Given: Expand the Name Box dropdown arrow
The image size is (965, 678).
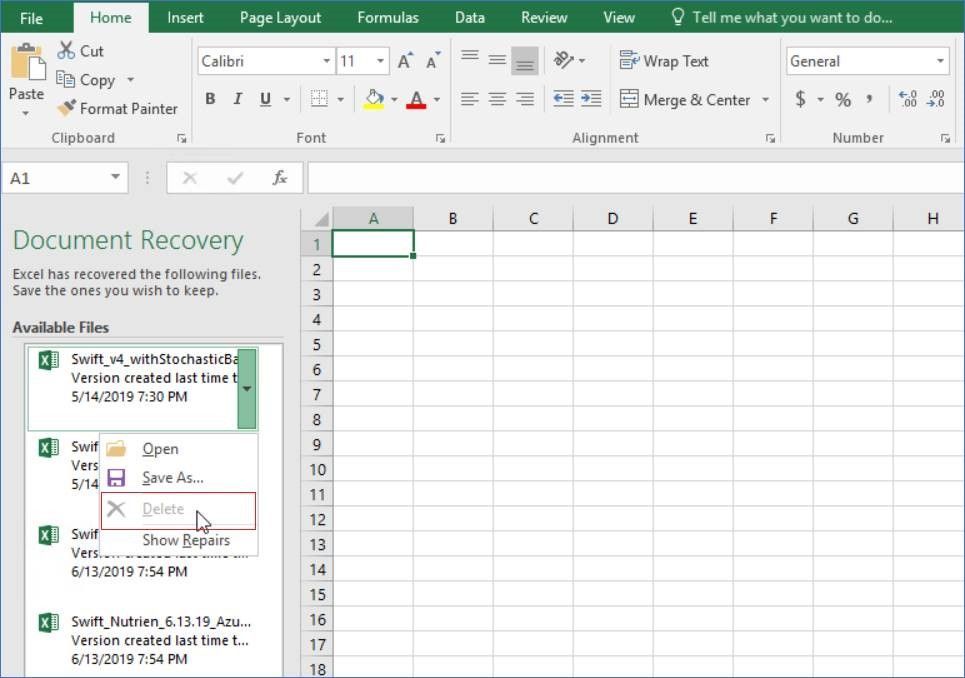Looking at the screenshot, I should click(116, 178).
